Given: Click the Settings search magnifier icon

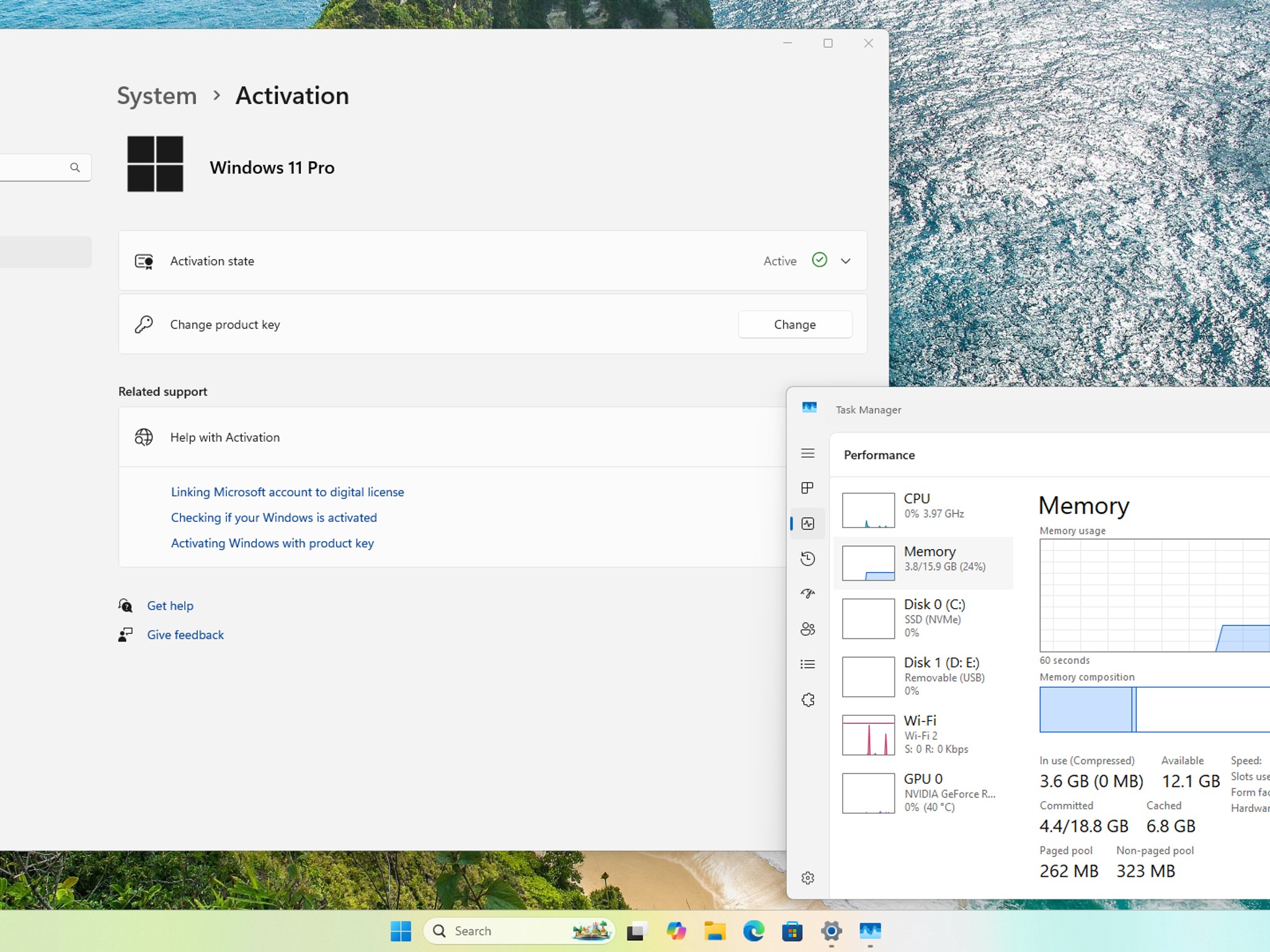Looking at the screenshot, I should pos(75,167).
